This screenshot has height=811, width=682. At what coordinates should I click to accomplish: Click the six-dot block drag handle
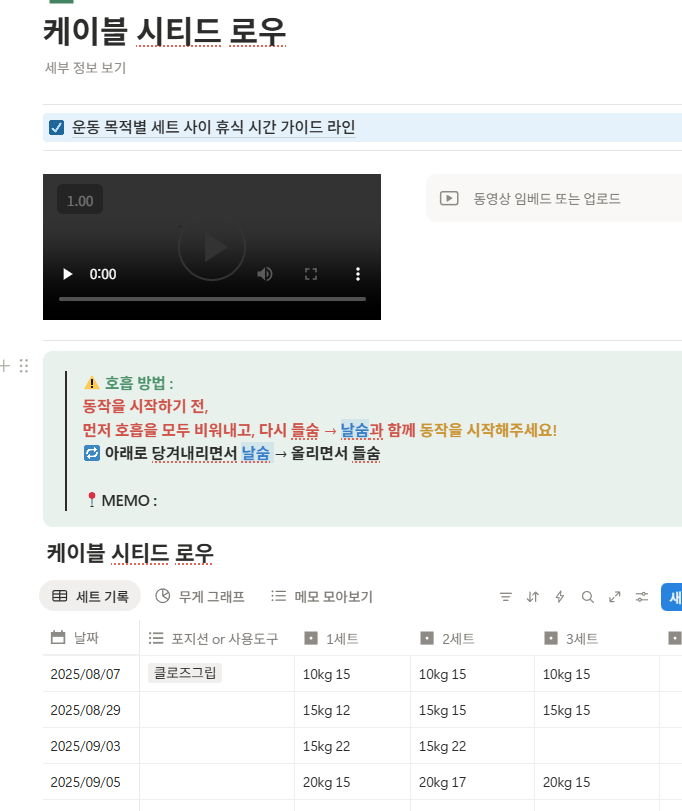tap(24, 366)
